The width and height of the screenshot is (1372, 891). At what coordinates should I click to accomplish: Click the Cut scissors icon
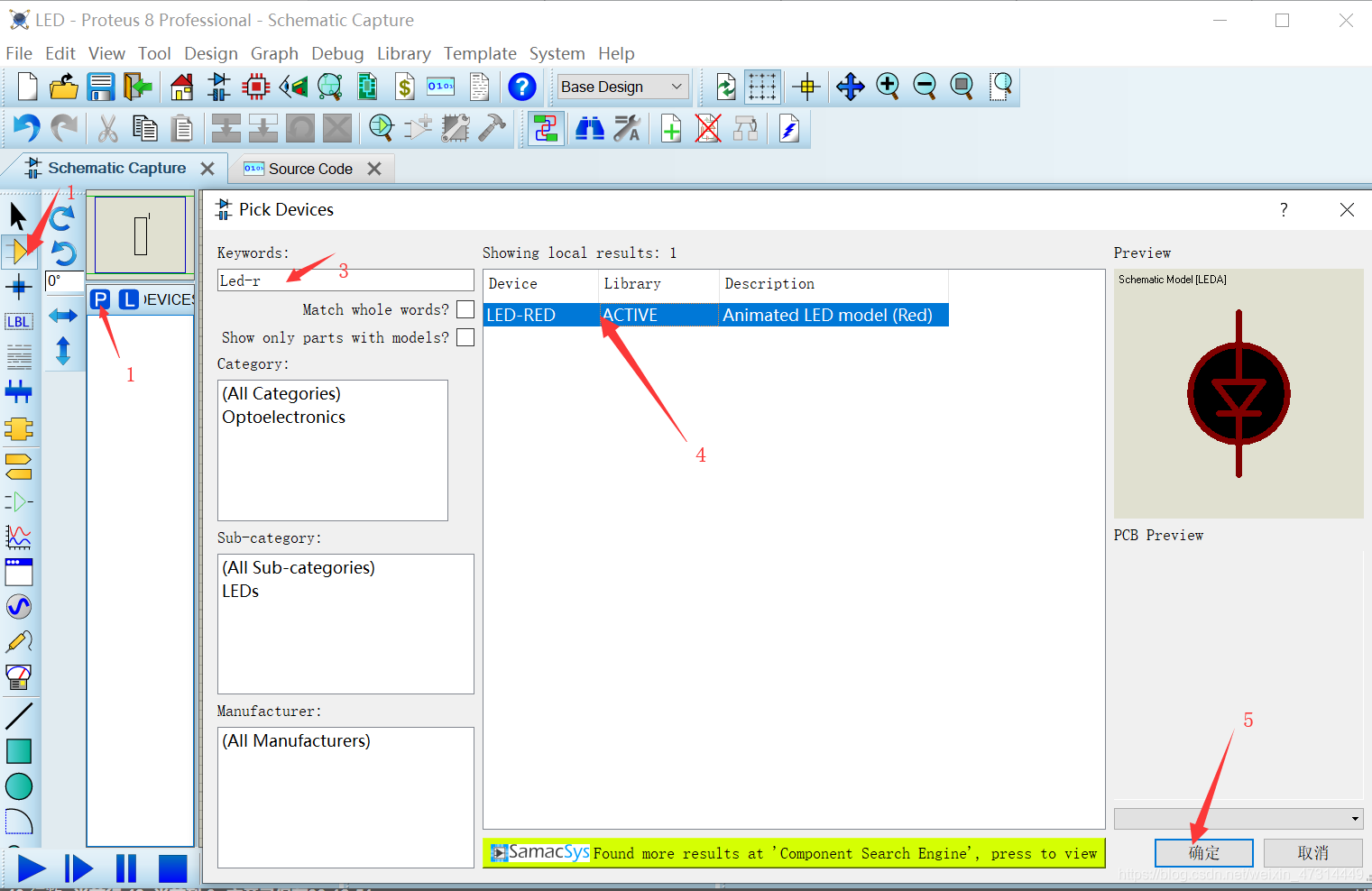click(107, 128)
